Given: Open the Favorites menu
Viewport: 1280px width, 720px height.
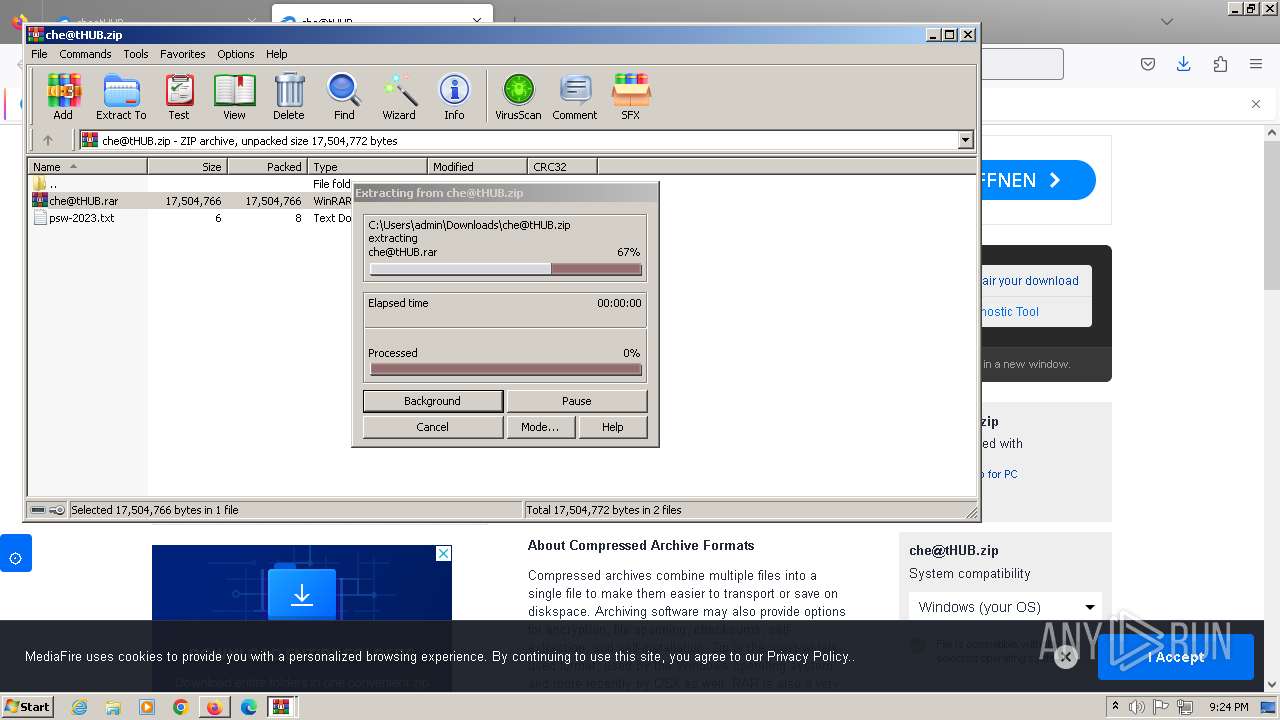Looking at the screenshot, I should click(183, 54).
